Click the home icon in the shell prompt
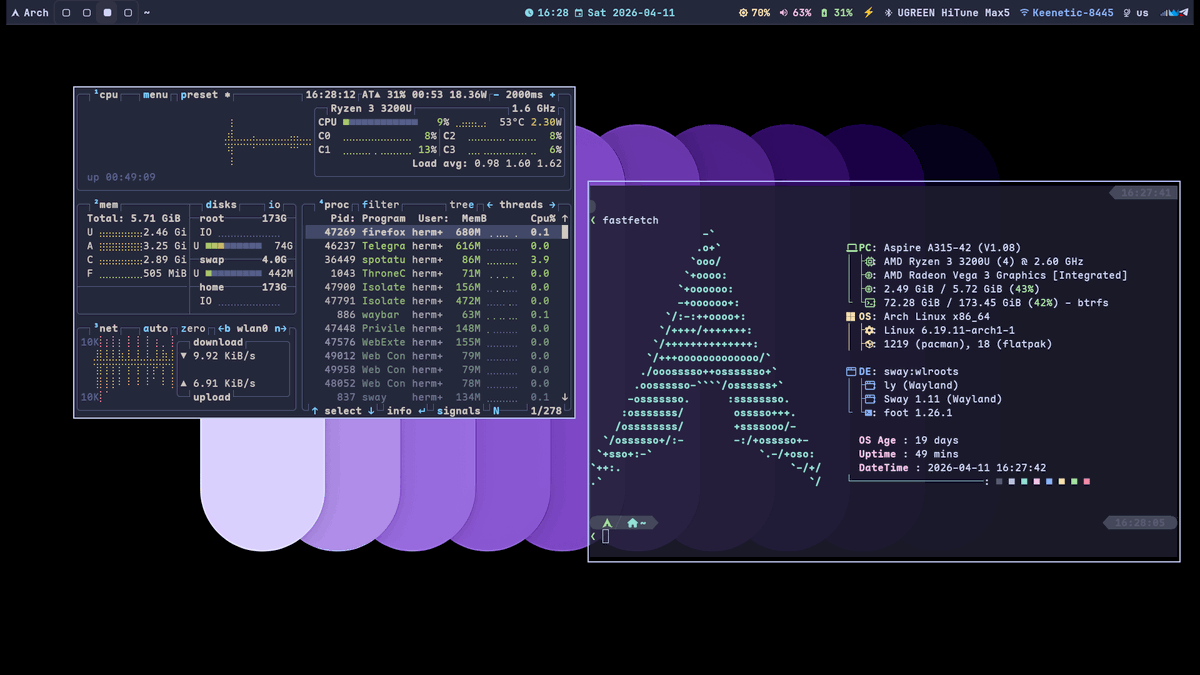Image resolution: width=1200 pixels, height=675 pixels. 632,522
